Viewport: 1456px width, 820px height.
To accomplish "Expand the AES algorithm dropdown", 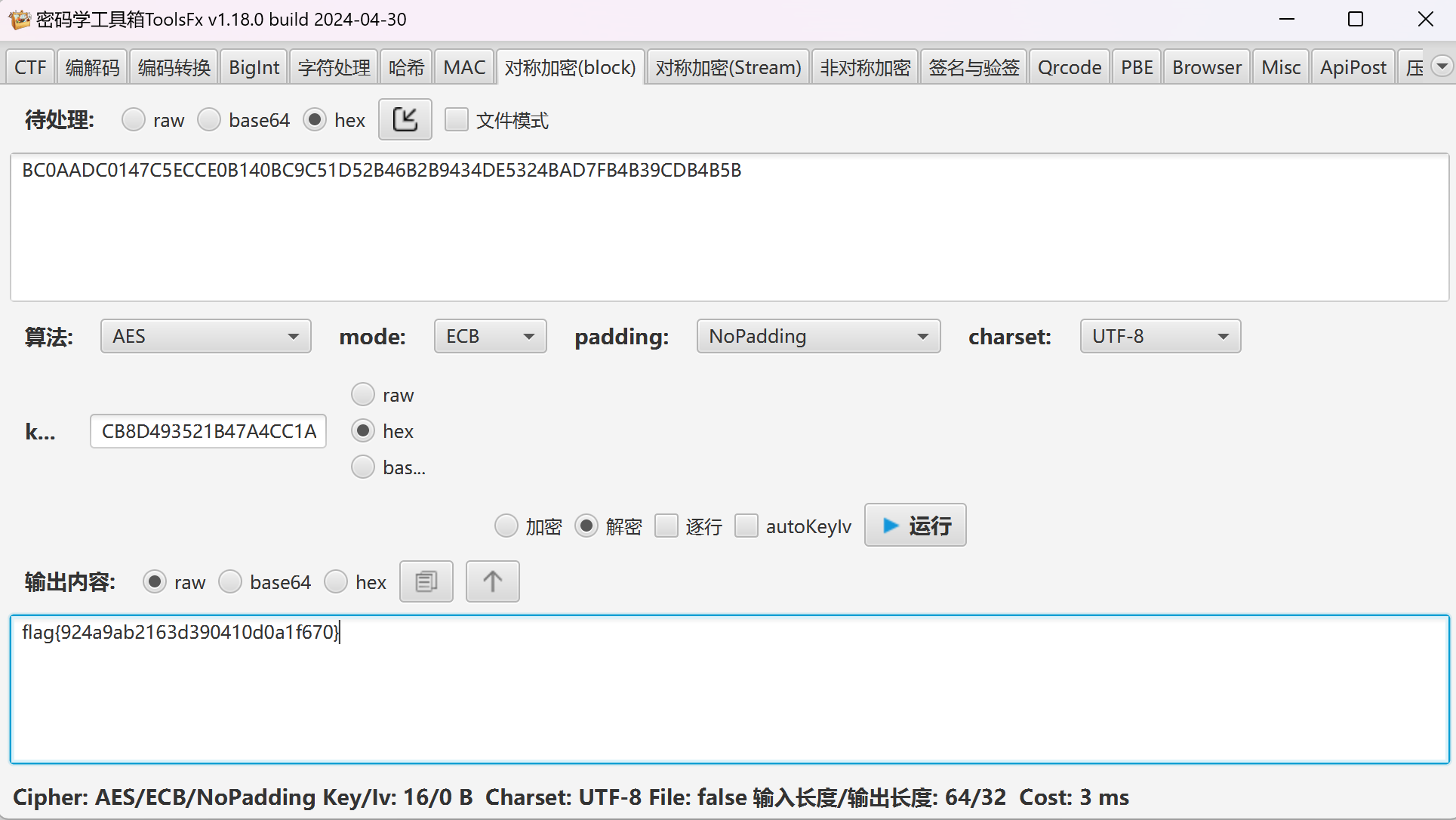I will (205, 336).
